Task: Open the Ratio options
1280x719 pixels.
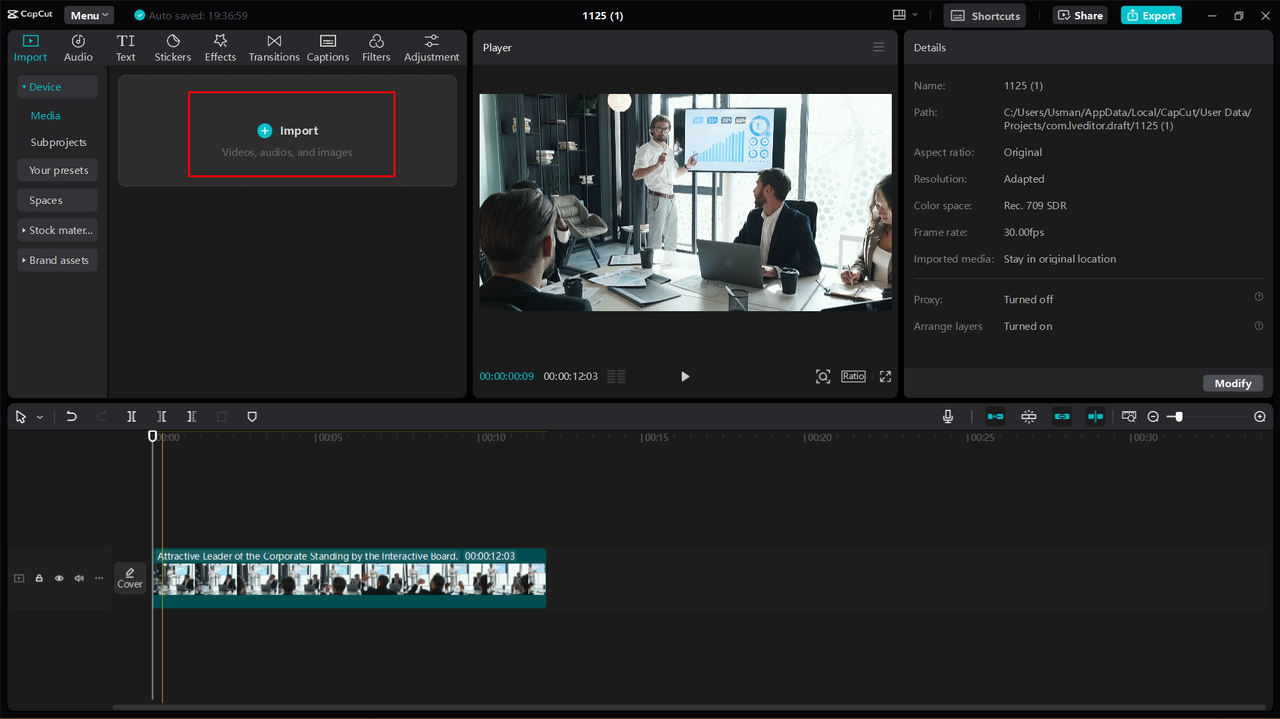Action: (x=853, y=376)
